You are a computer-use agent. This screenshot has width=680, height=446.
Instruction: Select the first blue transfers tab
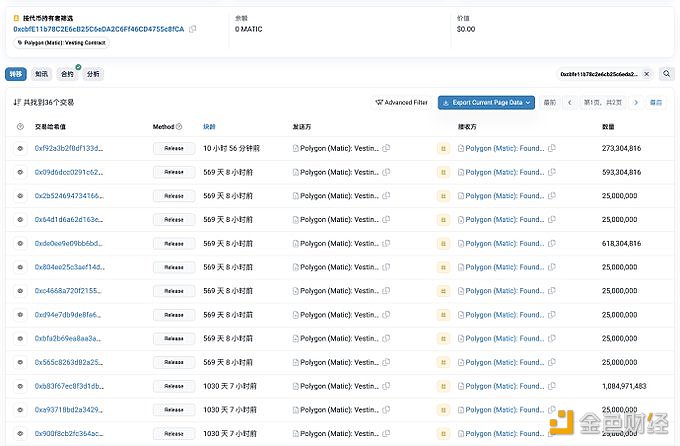click(16, 74)
